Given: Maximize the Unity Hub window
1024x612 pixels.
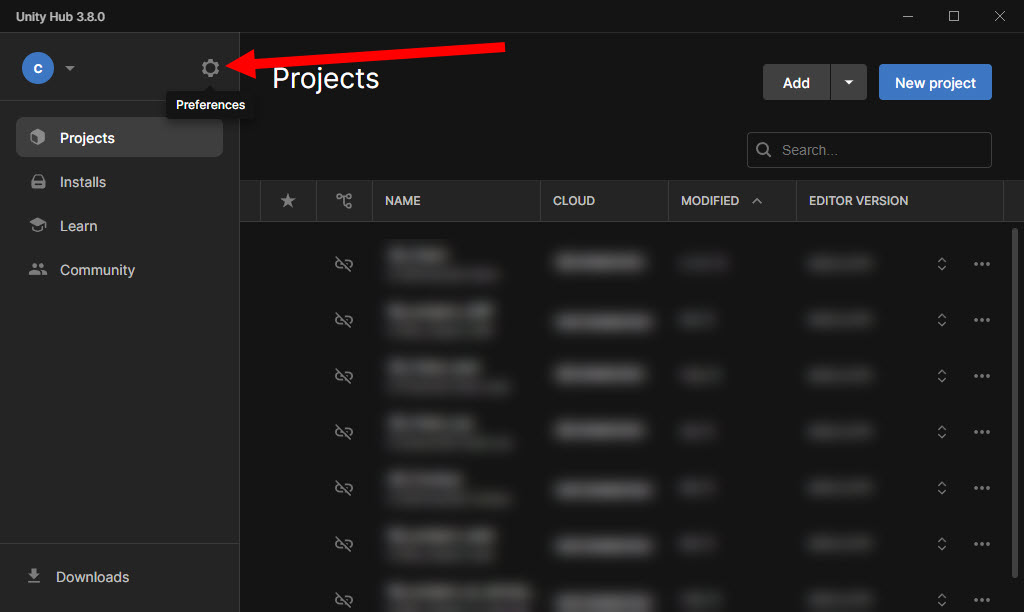Looking at the screenshot, I should (x=953, y=16).
